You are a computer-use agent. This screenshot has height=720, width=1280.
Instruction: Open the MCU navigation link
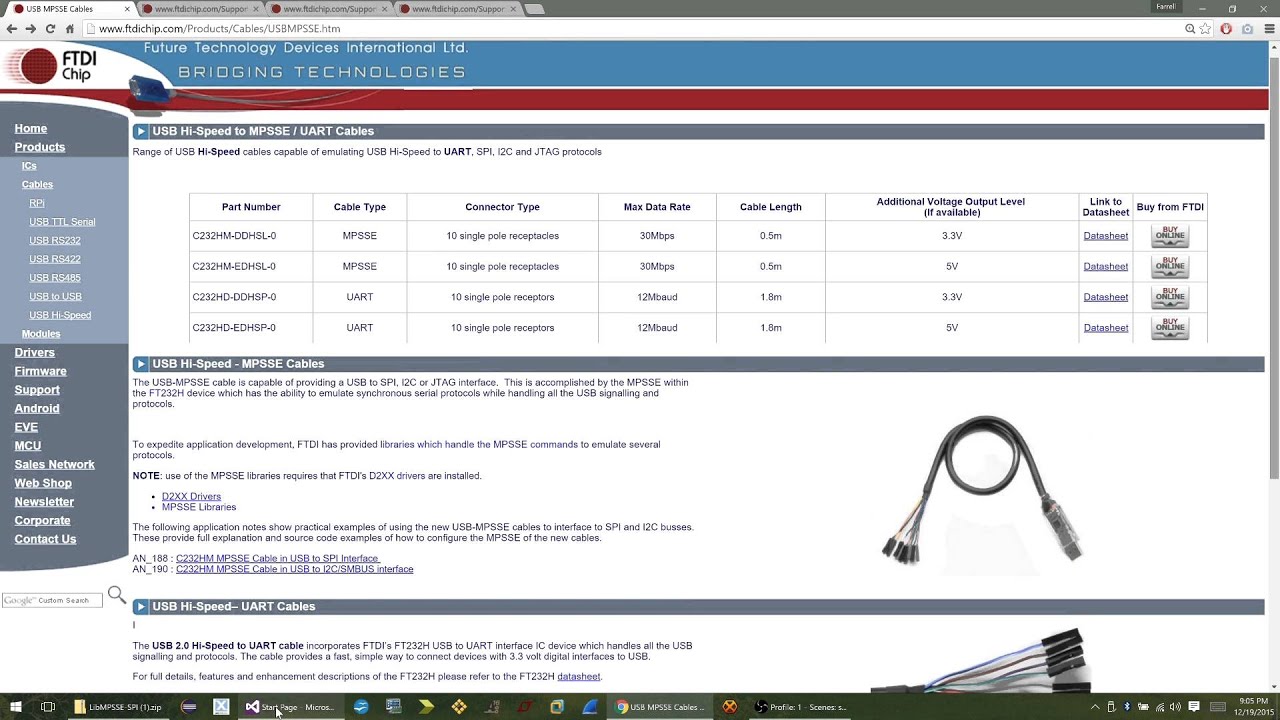pyautogui.click(x=28, y=446)
